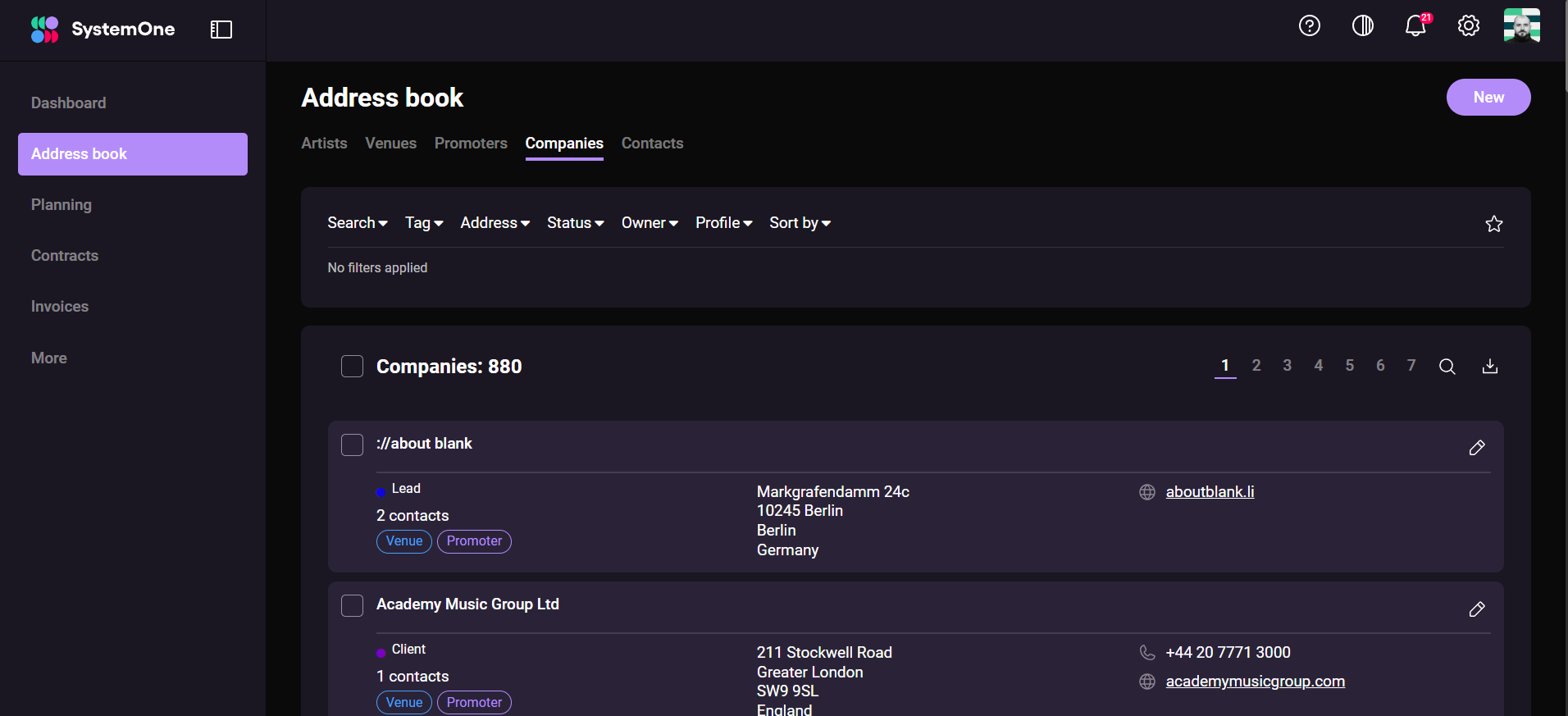Image resolution: width=1568 pixels, height=716 pixels.
Task: Click the '1 contacts' text
Action: [413, 677]
